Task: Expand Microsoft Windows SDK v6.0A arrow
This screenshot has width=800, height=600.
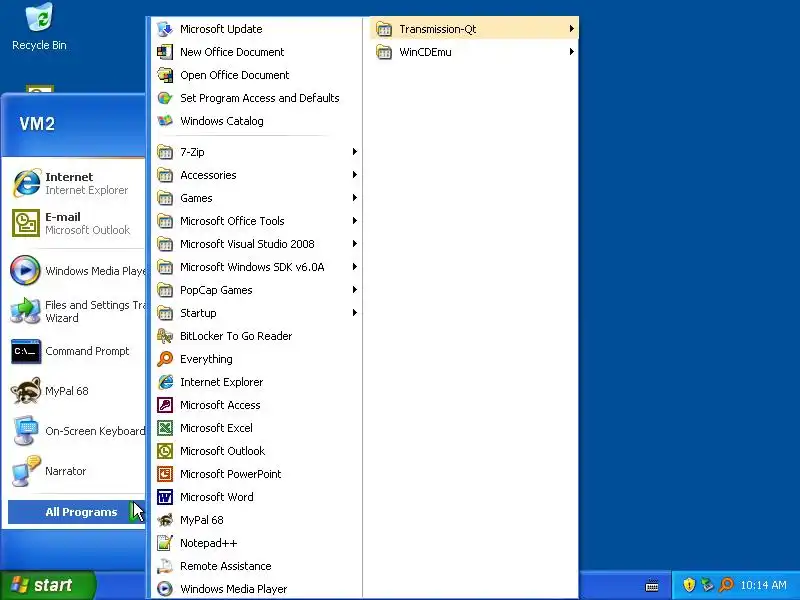Action: tap(354, 267)
